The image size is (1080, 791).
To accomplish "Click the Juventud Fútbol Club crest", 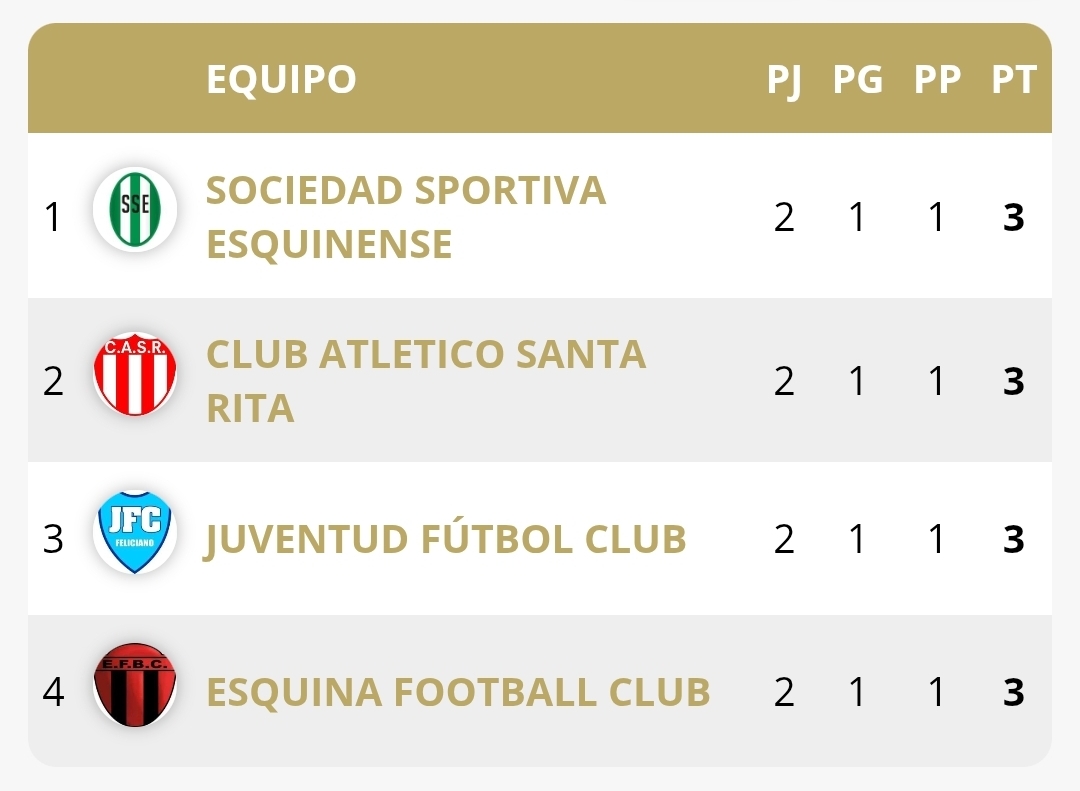I will (135, 532).
